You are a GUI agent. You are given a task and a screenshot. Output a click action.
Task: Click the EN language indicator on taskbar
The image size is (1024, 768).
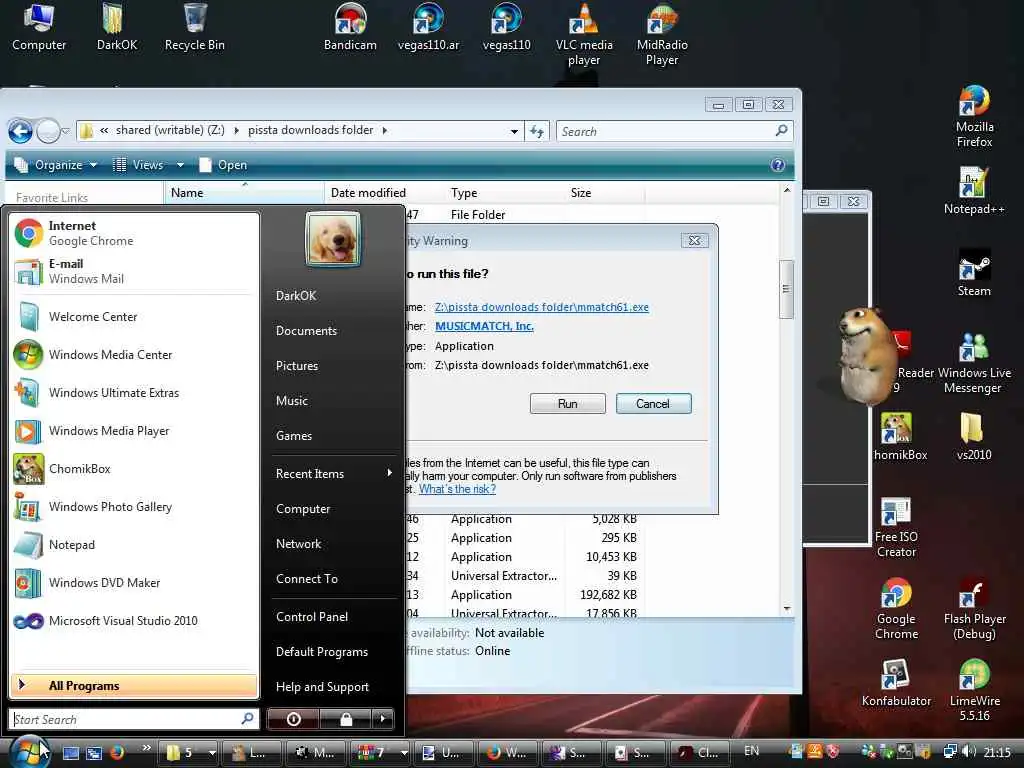752,751
